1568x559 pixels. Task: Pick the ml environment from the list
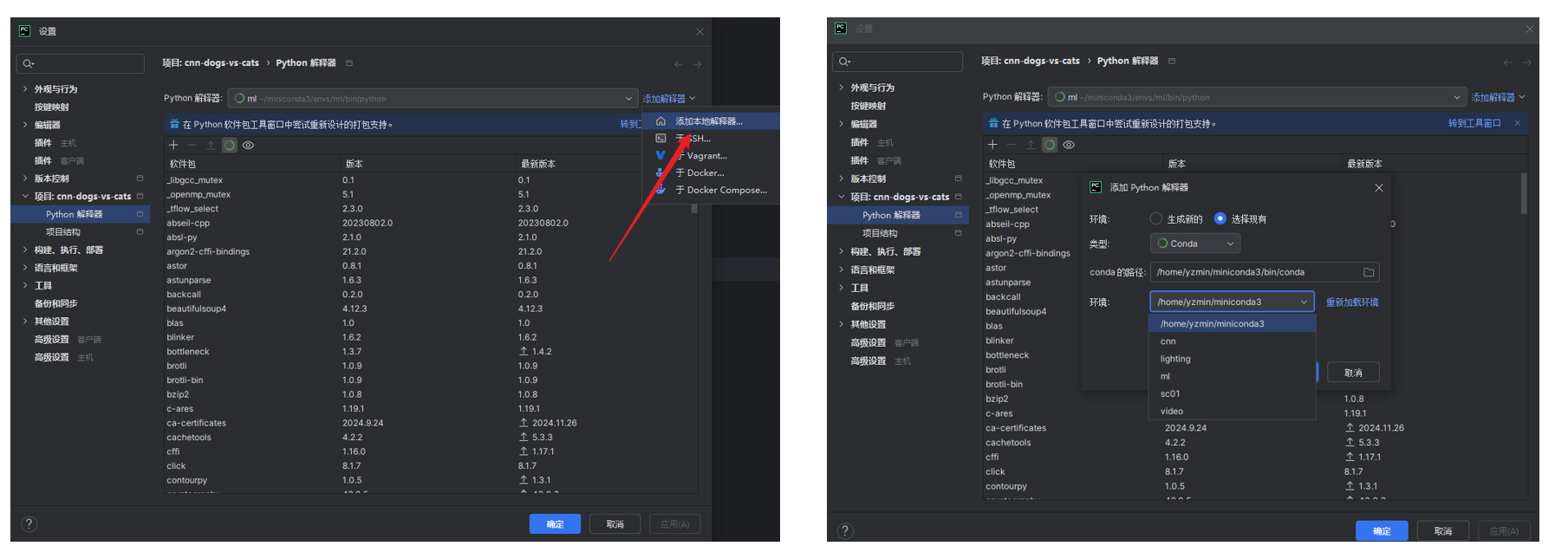click(x=1165, y=376)
